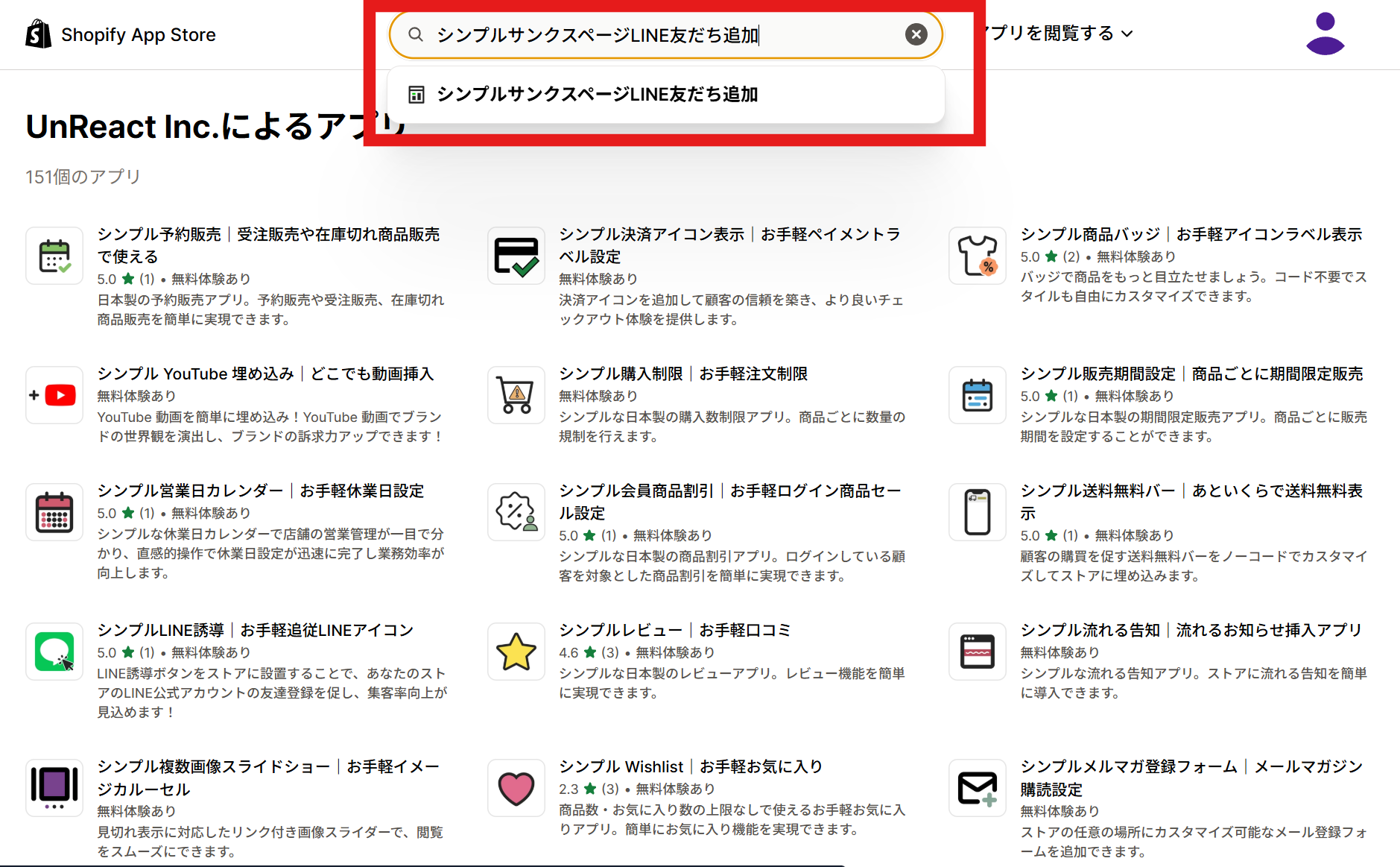Screen dimensions: 1400x867
Task: Click the Shopify App Store logo
Action: pyautogui.click(x=121, y=34)
